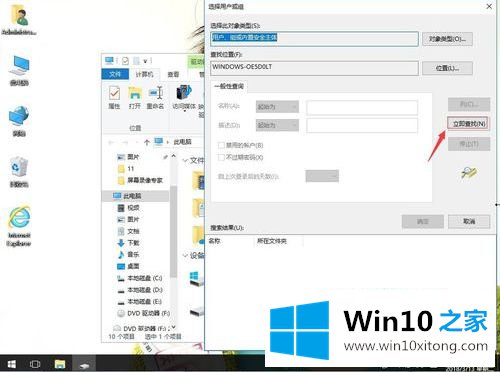Click the 访问媒体 access media ribbon icon
500x372 pixels.
tap(184, 97)
